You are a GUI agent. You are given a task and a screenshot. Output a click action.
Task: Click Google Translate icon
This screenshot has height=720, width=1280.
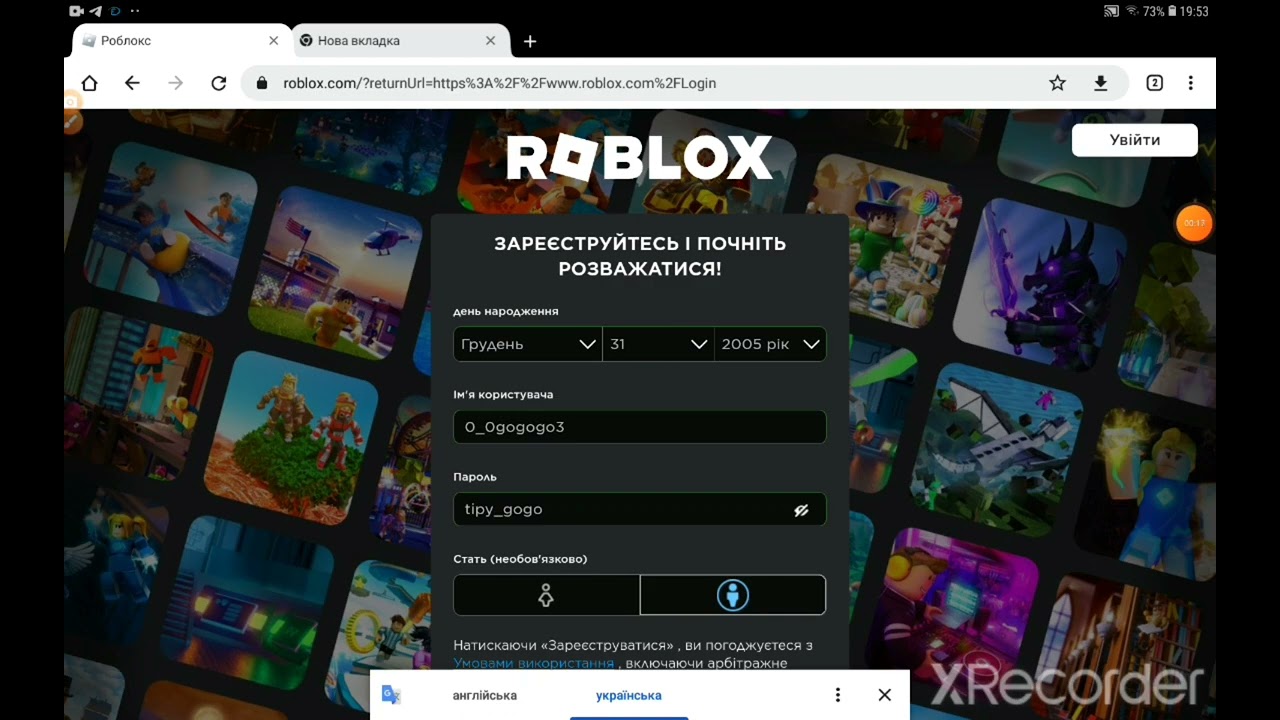click(x=391, y=695)
